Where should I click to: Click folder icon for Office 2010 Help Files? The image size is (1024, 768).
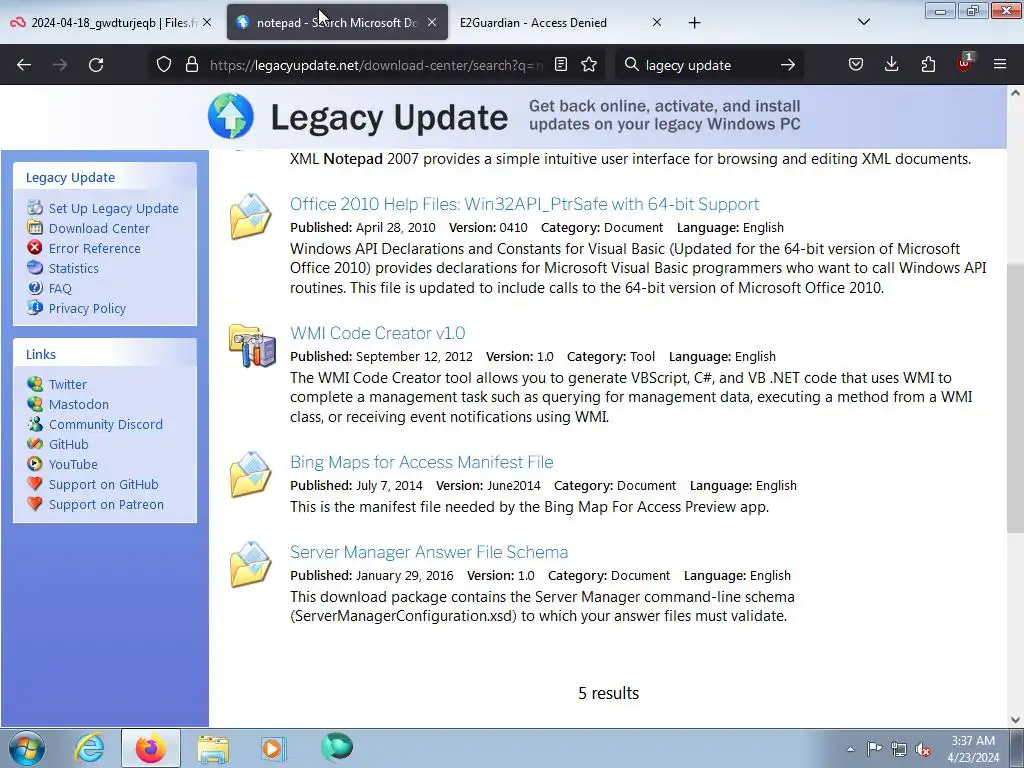pos(250,216)
